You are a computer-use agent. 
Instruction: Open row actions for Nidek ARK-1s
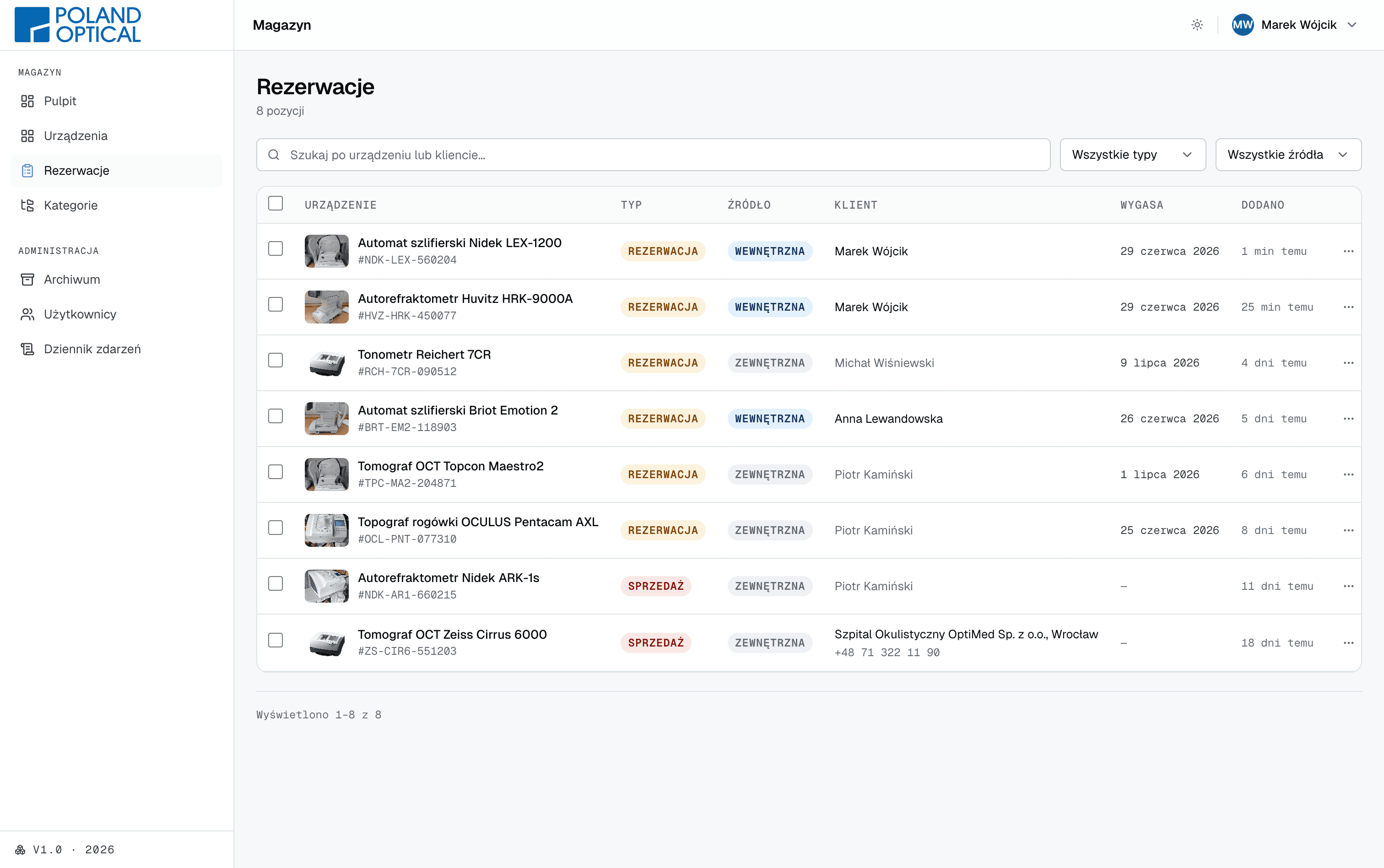click(1348, 586)
